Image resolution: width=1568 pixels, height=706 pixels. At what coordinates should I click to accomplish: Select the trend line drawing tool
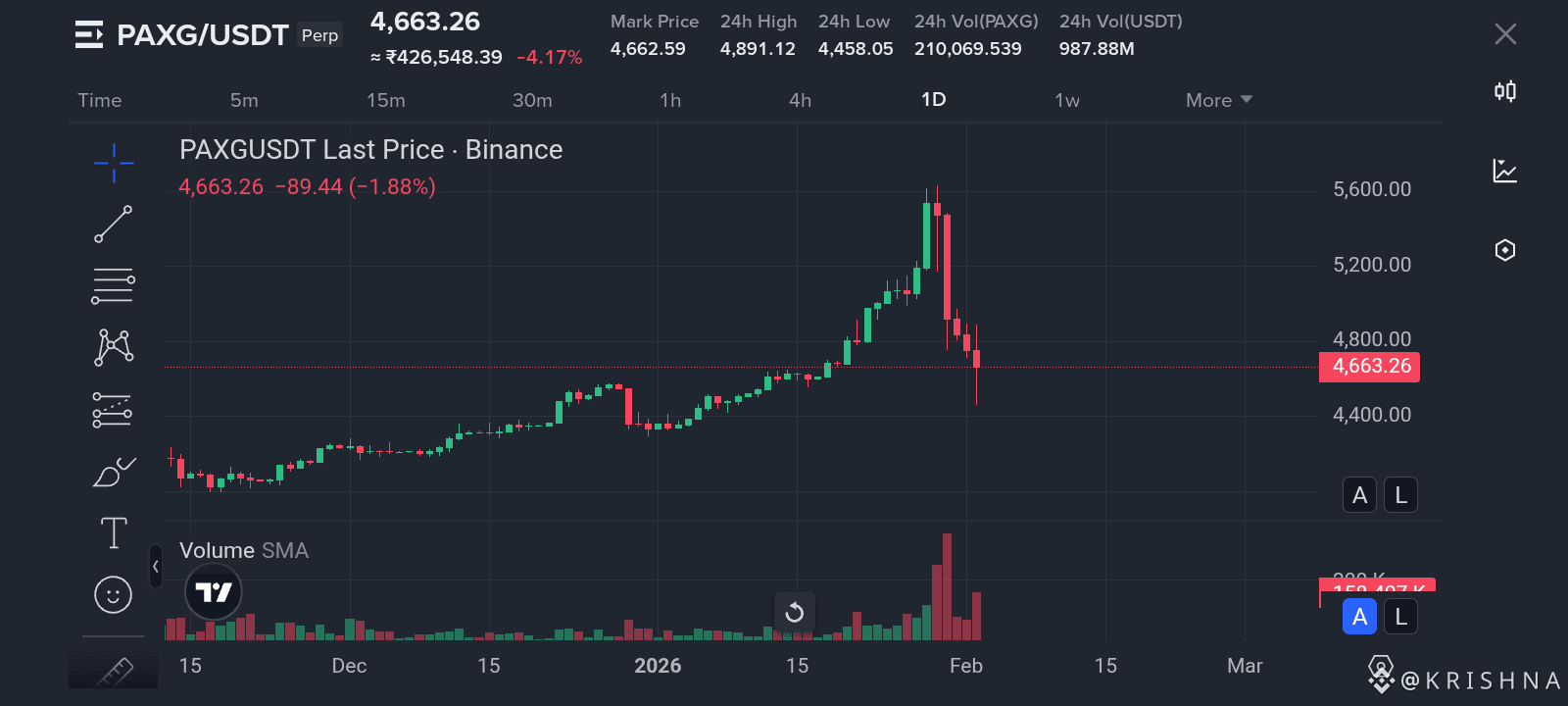[114, 225]
